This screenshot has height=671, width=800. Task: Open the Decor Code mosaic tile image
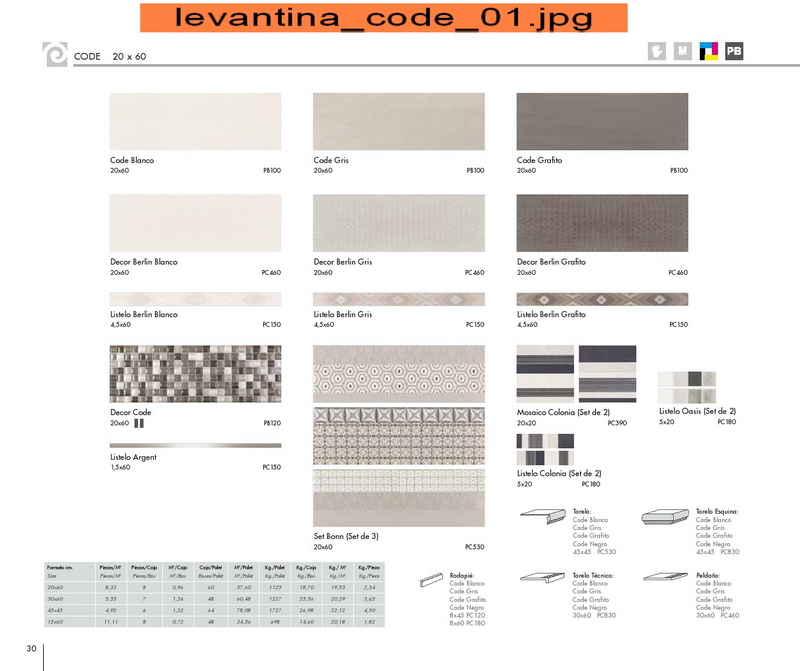coord(195,374)
